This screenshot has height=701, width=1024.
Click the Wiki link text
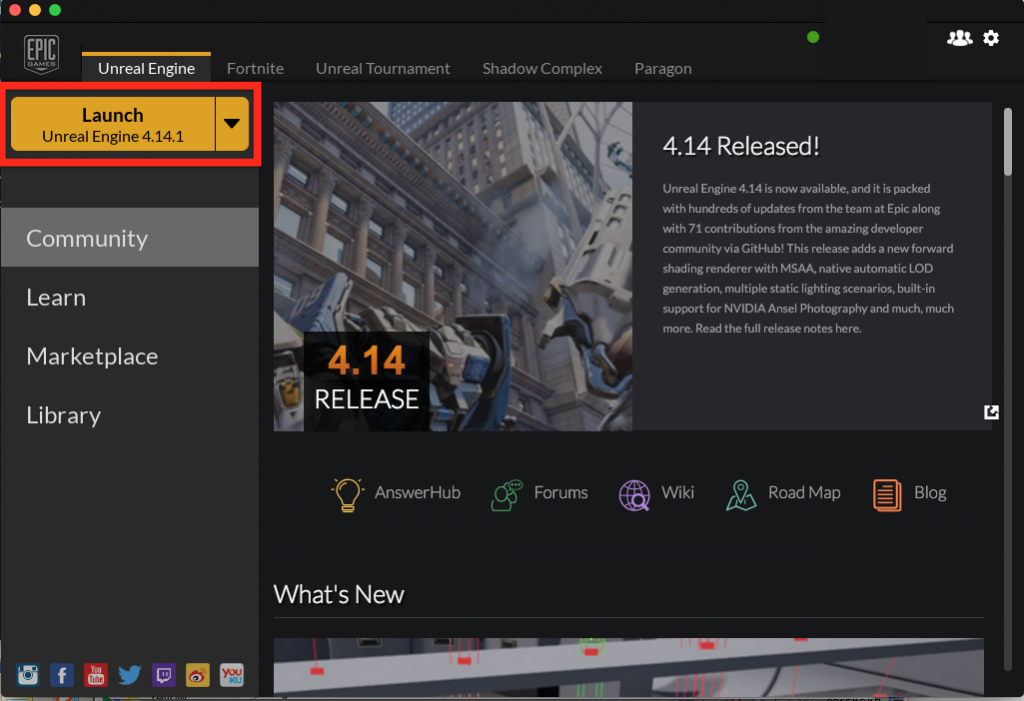click(678, 492)
